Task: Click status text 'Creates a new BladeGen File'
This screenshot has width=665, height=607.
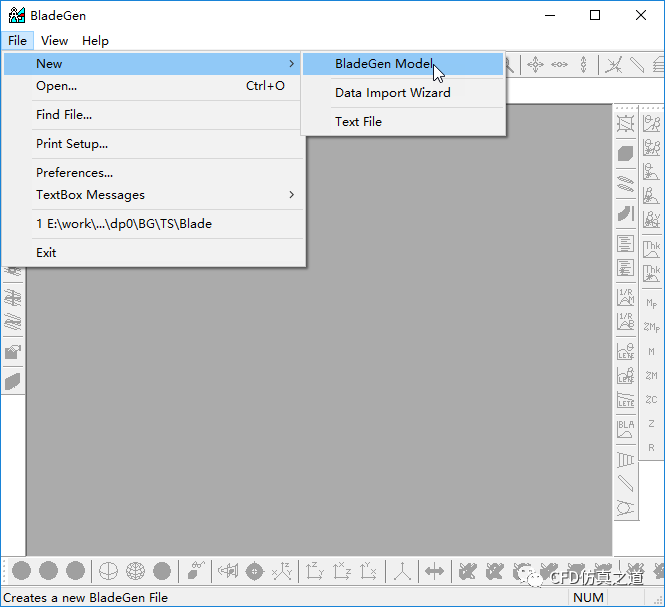Action: pyautogui.click(x=85, y=598)
